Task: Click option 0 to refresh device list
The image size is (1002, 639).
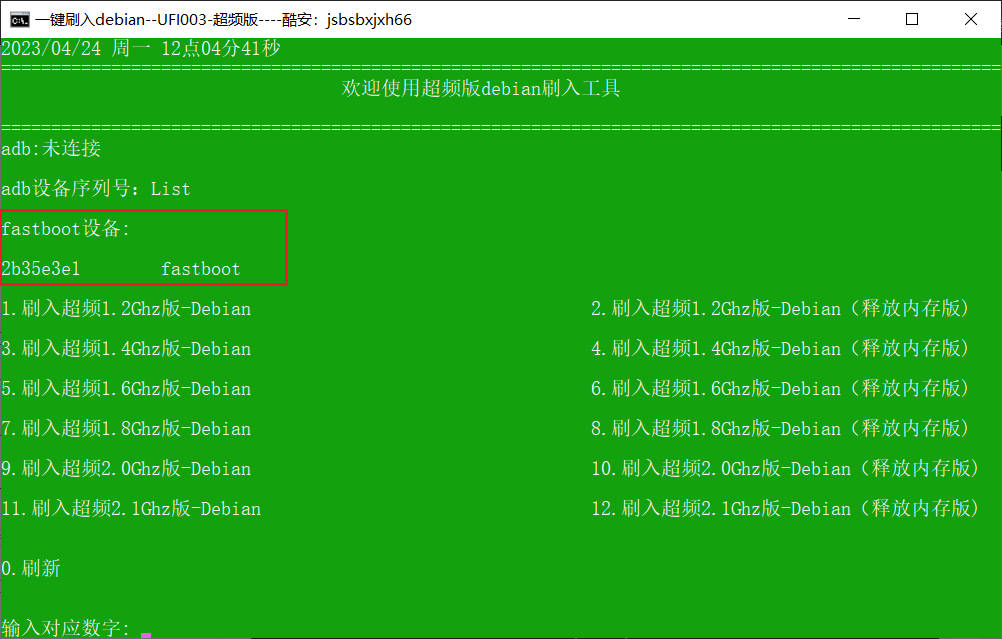Action: pos(33,569)
